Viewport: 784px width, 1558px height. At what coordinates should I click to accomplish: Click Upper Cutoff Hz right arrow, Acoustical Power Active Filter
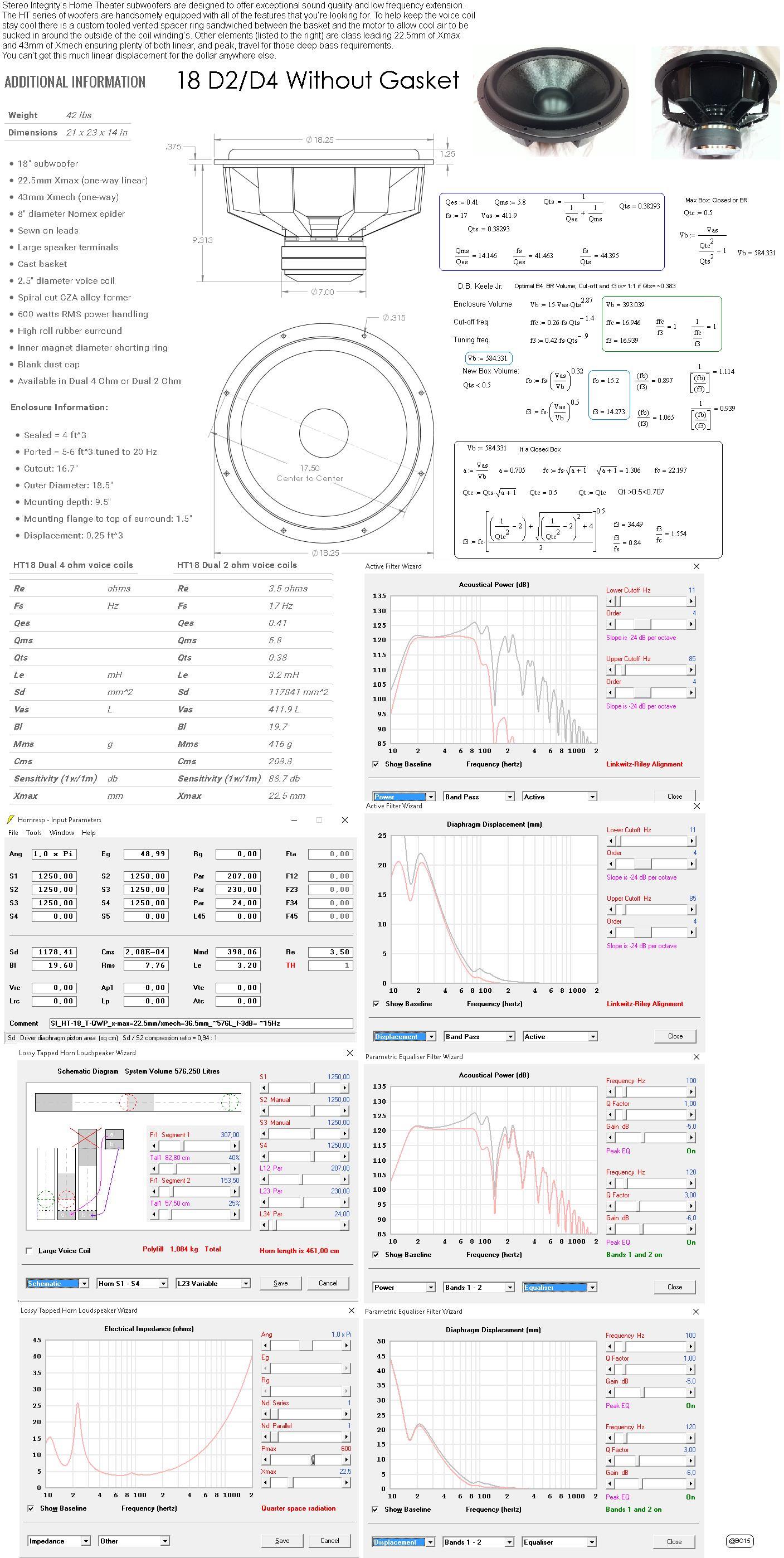pyautogui.click(x=691, y=669)
